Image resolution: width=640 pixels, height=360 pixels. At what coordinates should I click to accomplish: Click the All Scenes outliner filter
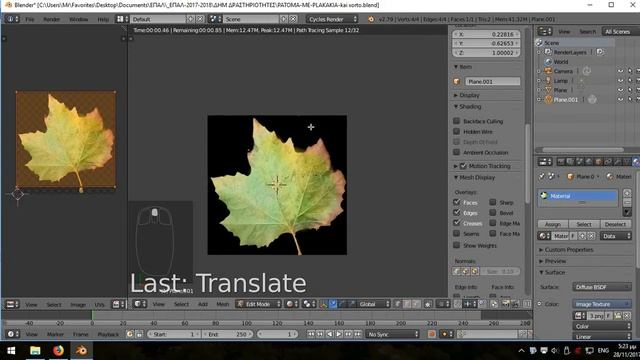618,31
